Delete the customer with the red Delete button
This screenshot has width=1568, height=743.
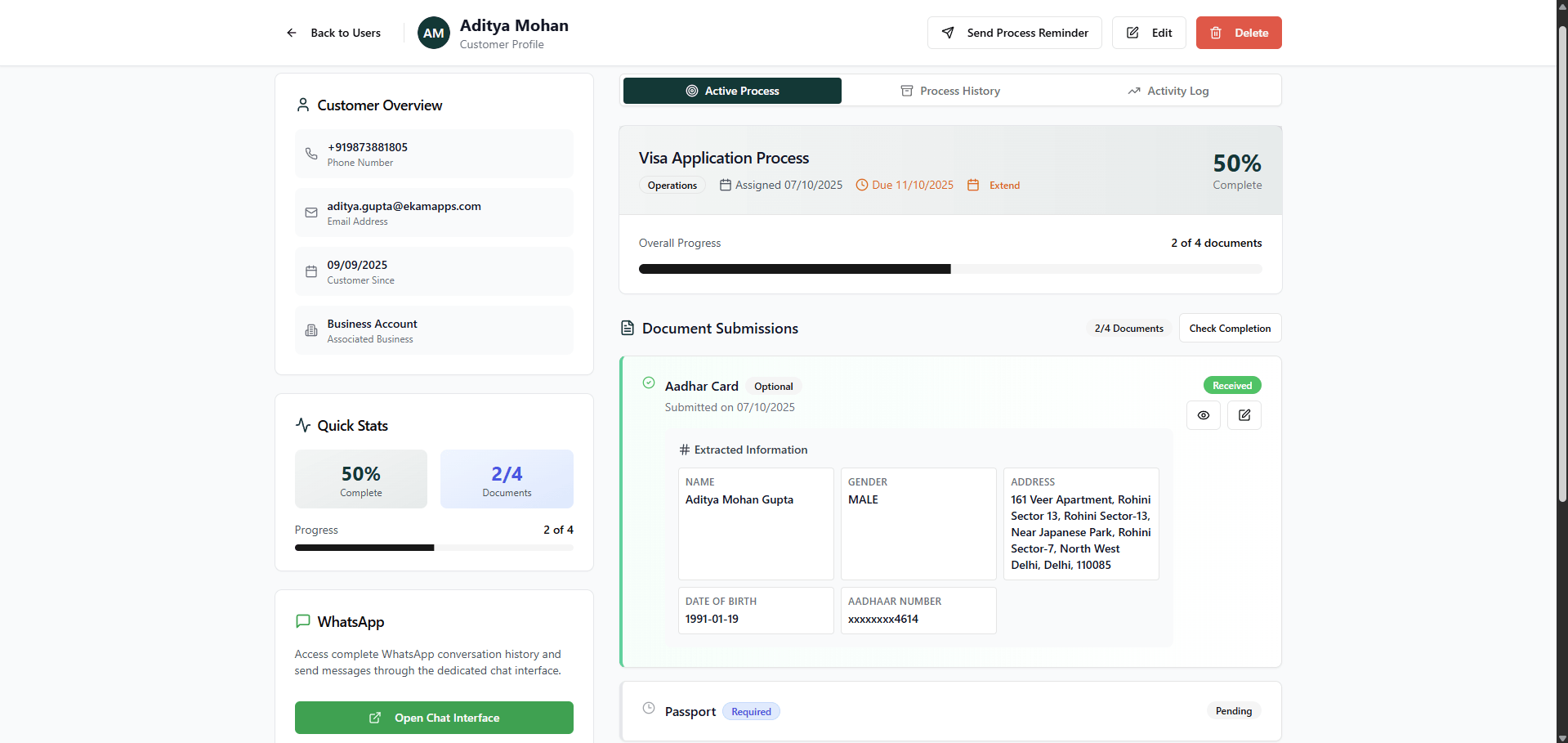tap(1238, 33)
